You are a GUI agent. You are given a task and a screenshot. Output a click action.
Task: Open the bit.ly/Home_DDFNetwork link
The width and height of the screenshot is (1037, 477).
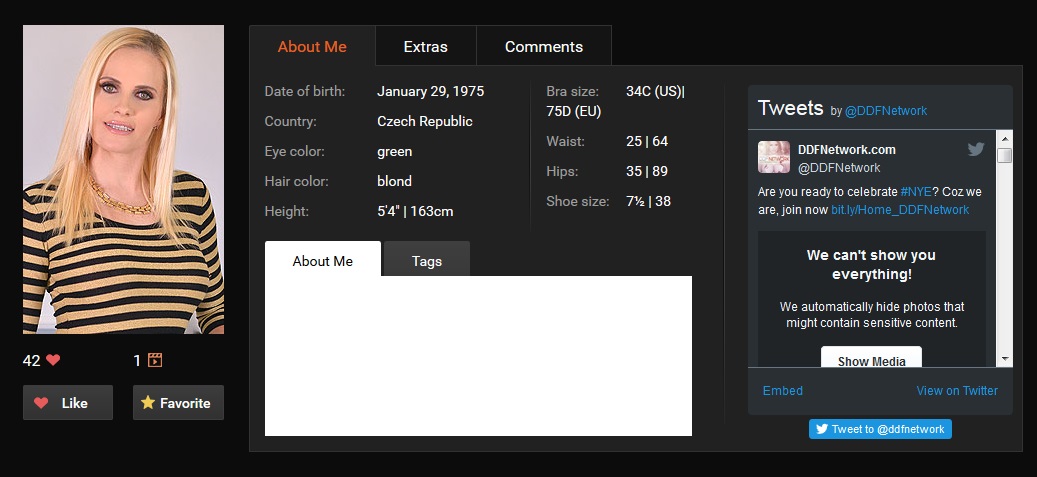pyautogui.click(x=900, y=210)
